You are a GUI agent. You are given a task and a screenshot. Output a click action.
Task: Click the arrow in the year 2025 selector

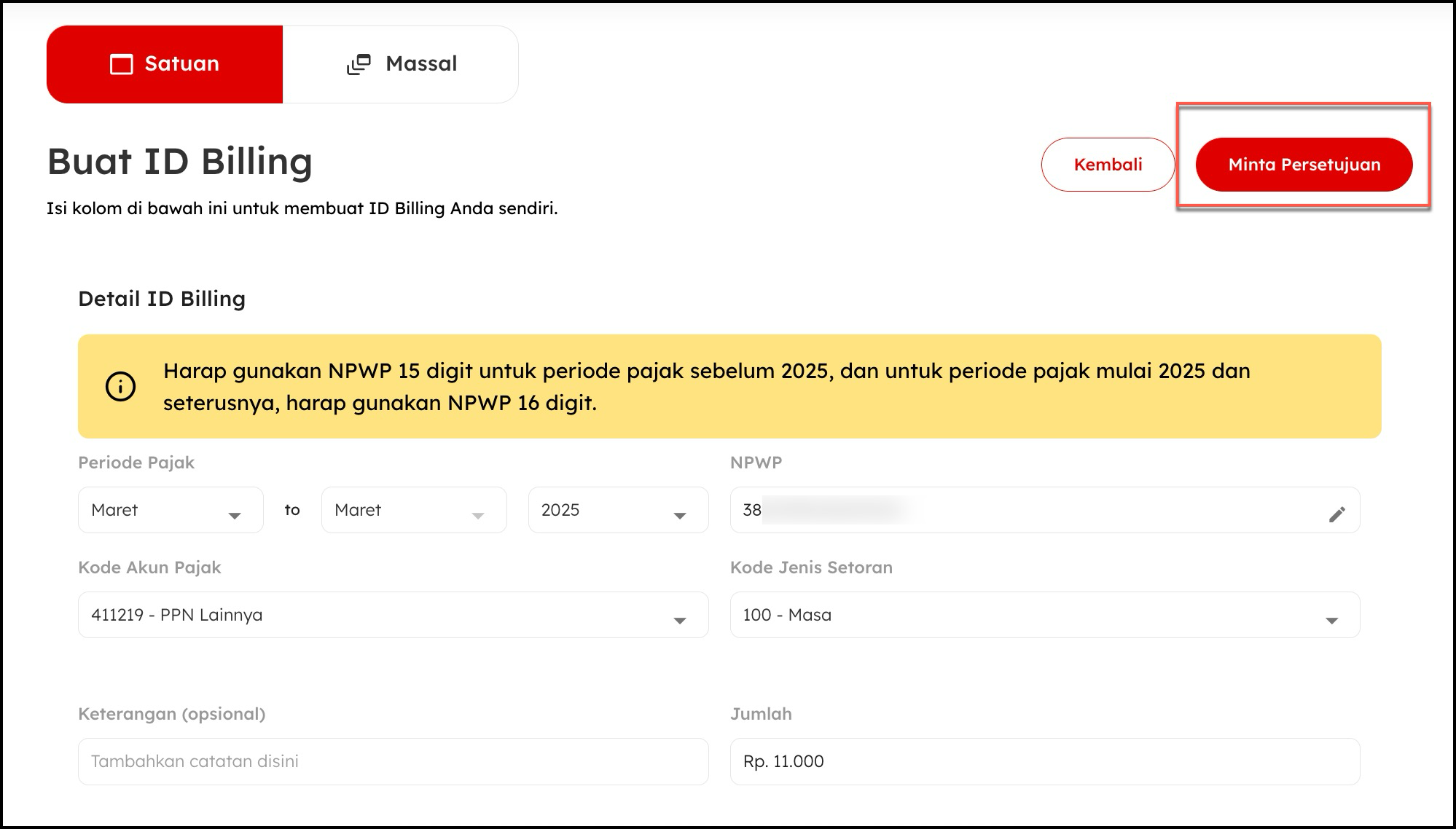[679, 515]
